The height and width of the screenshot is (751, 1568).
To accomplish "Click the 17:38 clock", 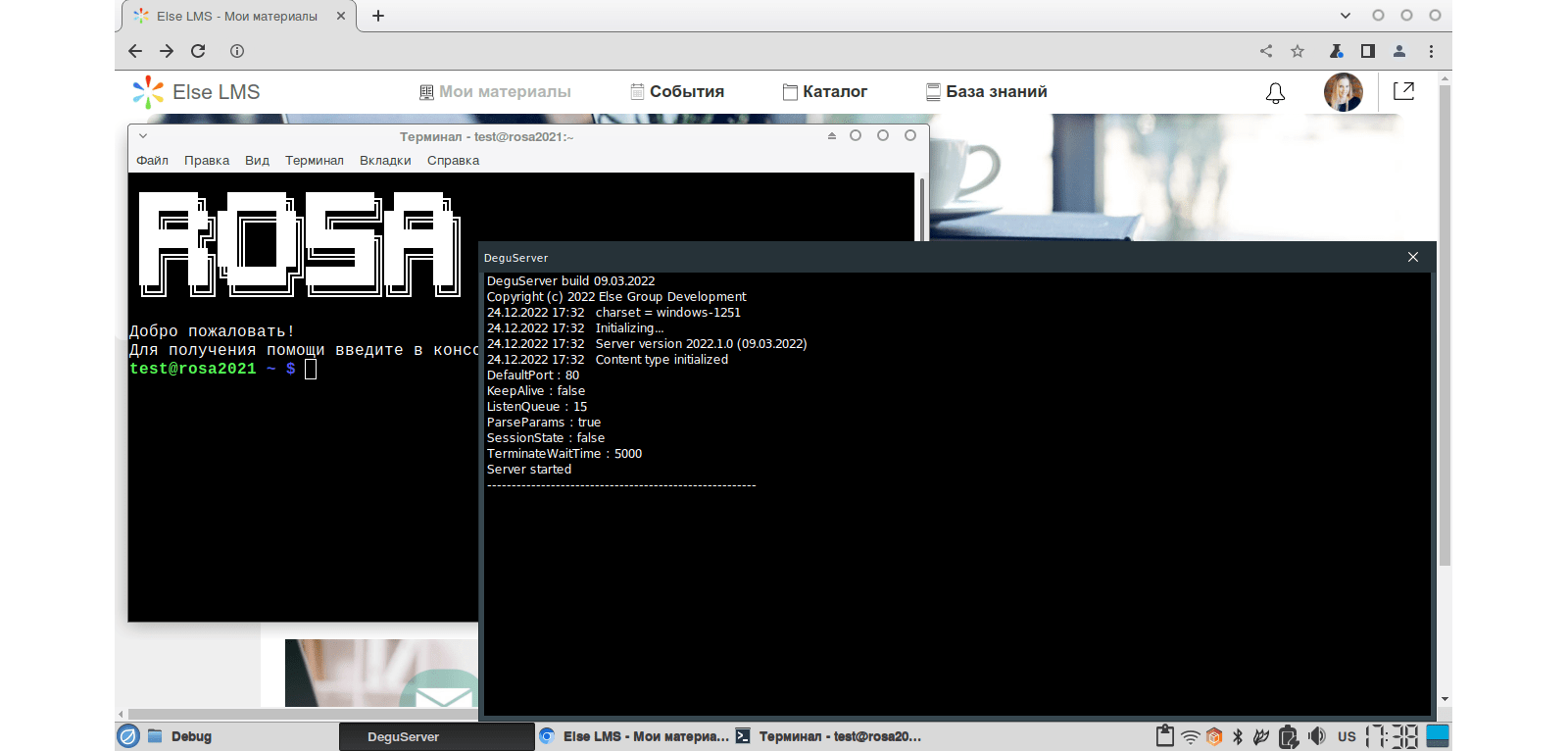I will pos(1393,736).
